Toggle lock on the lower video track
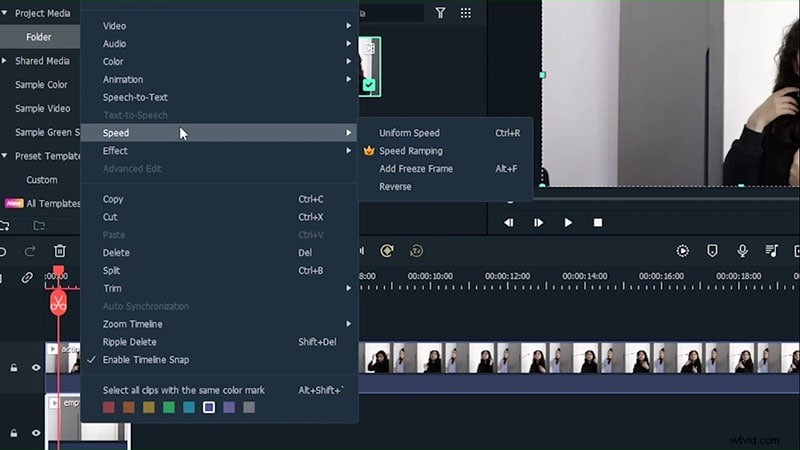The image size is (800, 450). pyautogui.click(x=14, y=433)
